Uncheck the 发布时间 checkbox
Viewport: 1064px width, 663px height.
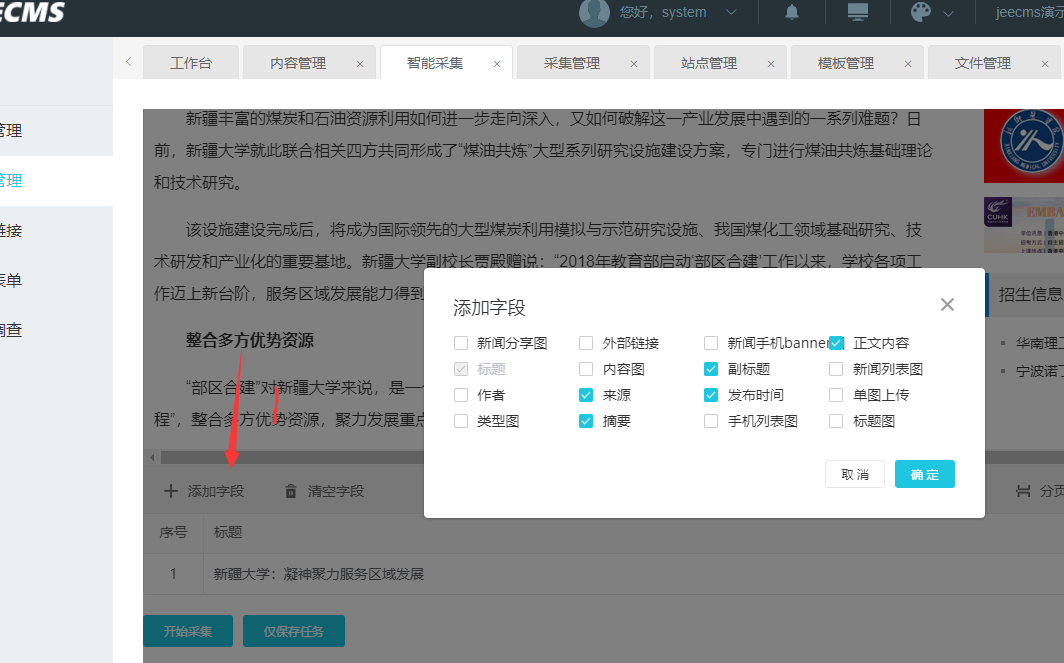(710, 395)
